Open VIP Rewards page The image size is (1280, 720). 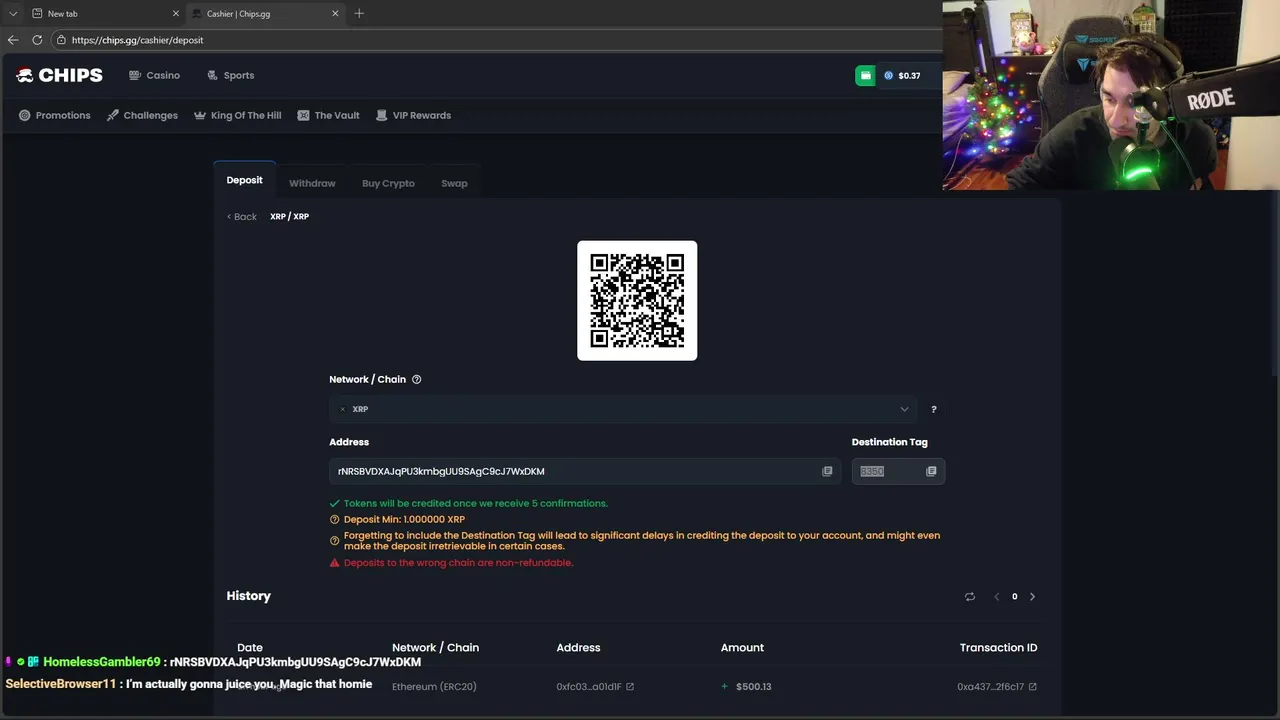click(x=413, y=115)
